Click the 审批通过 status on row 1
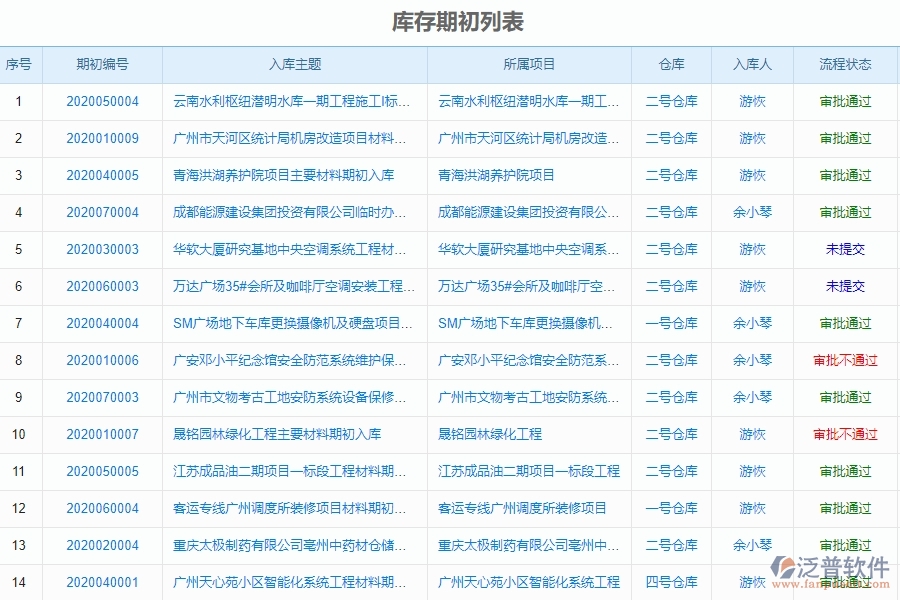The image size is (900, 600). click(x=845, y=102)
